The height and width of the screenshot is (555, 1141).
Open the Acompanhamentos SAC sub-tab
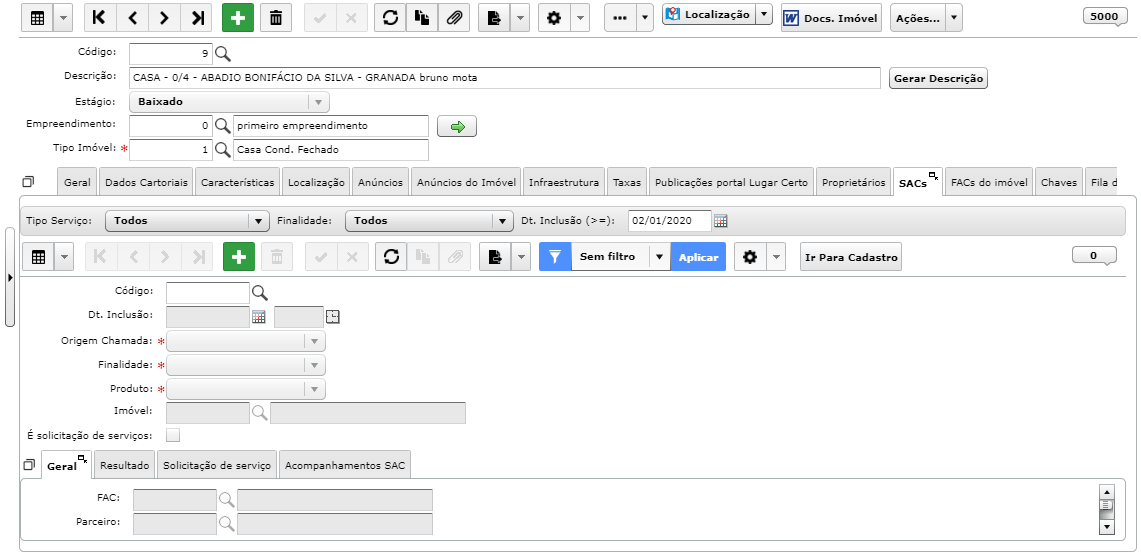(345, 466)
